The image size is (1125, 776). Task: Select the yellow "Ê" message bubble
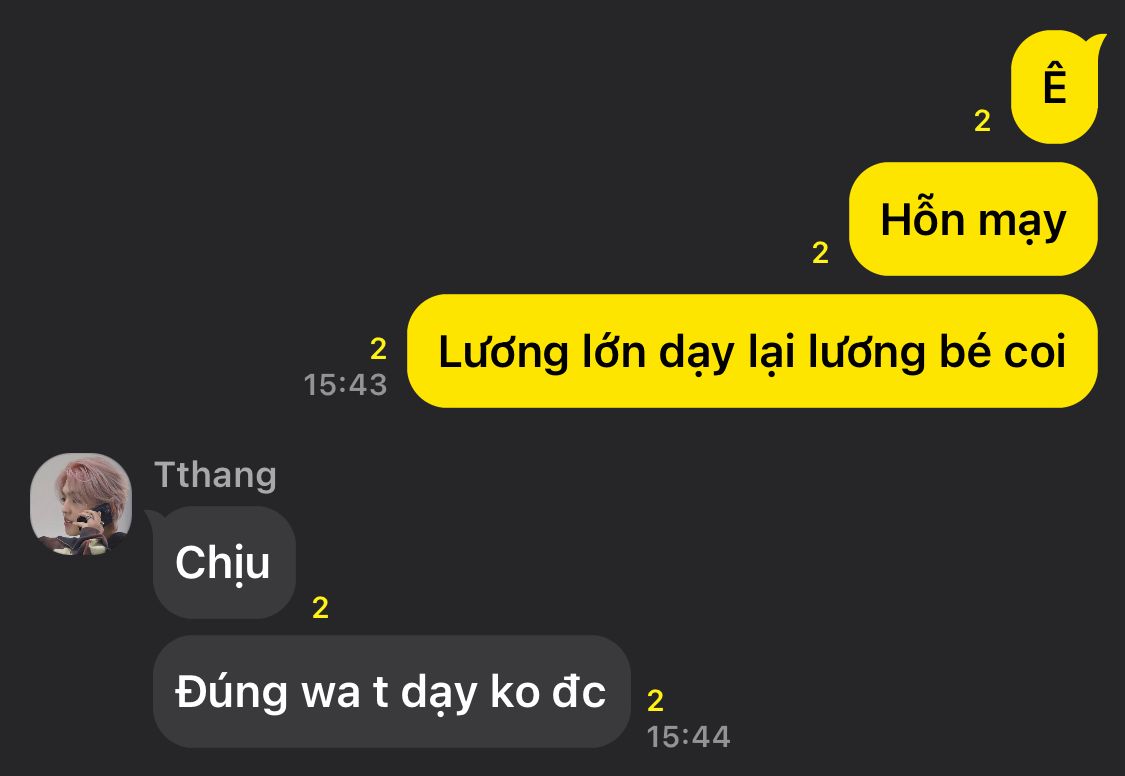coord(1055,87)
